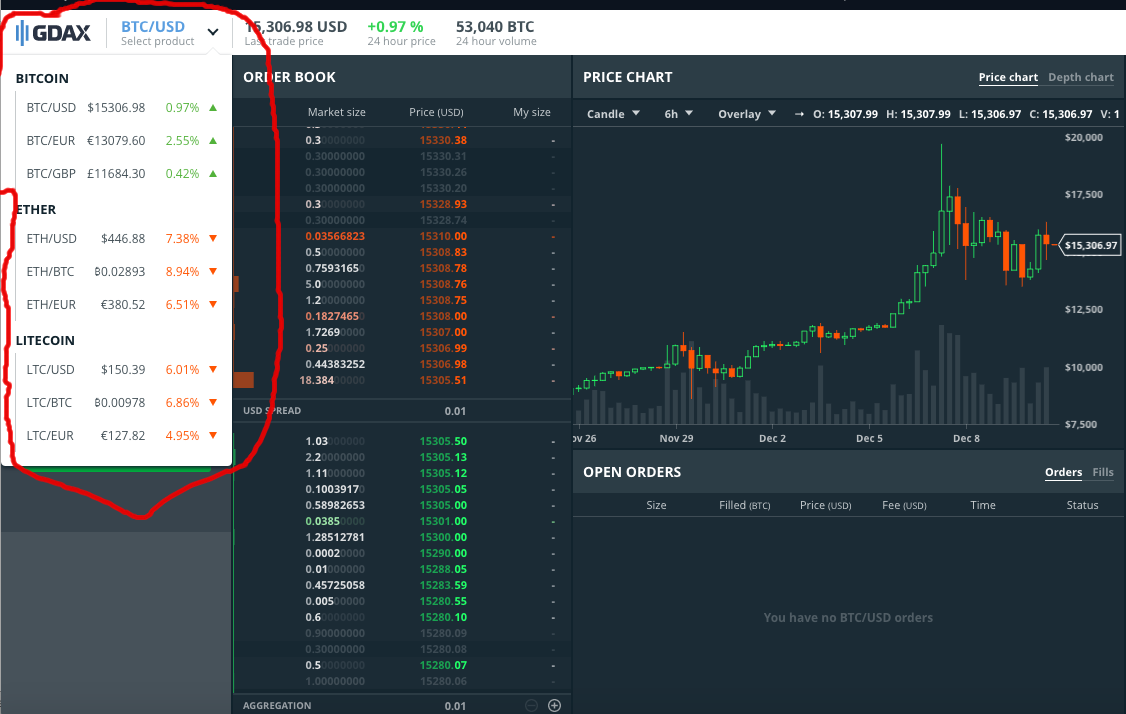Click the USD SPREAD 0.01 value
Viewport: 1126px width, 714px height.
455,411
